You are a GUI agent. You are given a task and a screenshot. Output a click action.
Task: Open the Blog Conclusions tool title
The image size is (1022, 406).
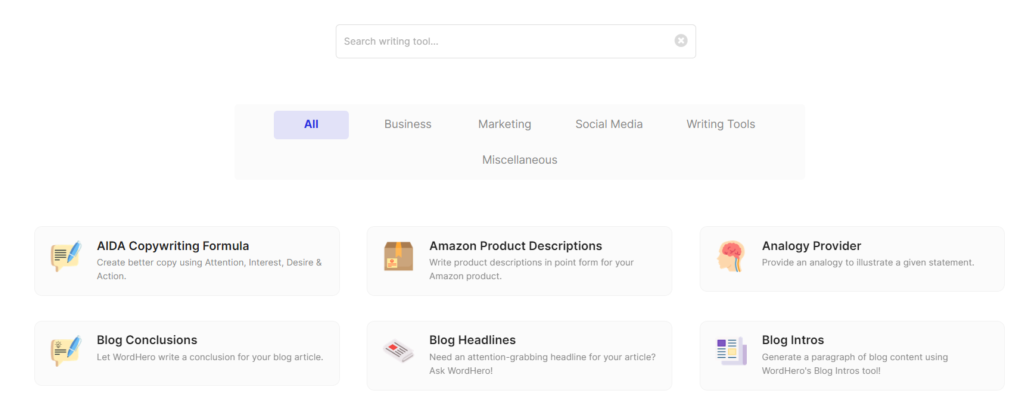[147, 340]
